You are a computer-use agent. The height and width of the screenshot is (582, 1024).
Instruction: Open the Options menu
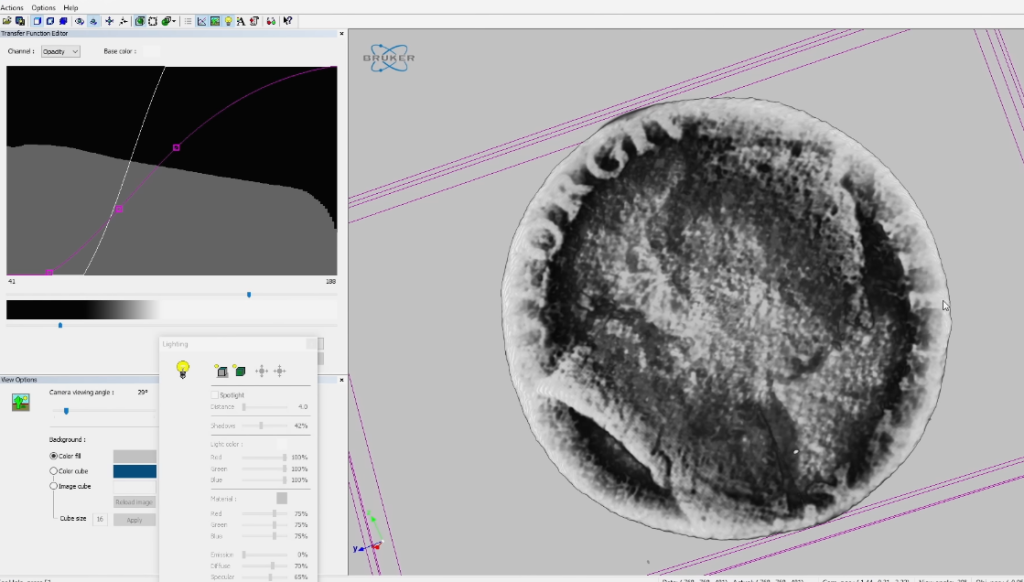pos(43,7)
